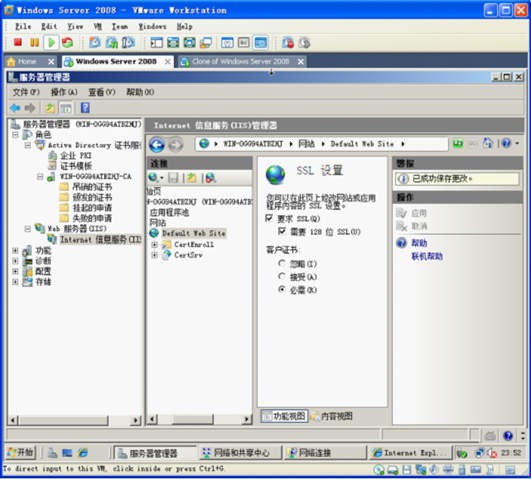The height and width of the screenshot is (479, 531).
Task: Click the save icon in connections toolbar
Action: tap(173, 178)
